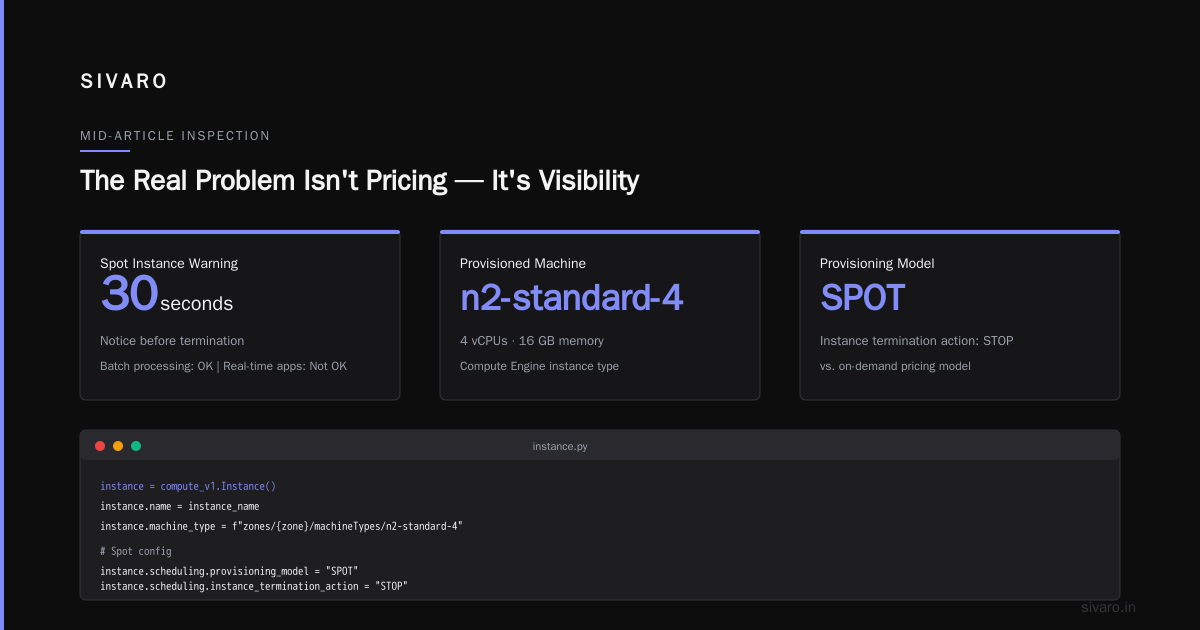Click the word seconds beside 30
The image size is (1200, 630).
pyautogui.click(x=196, y=304)
